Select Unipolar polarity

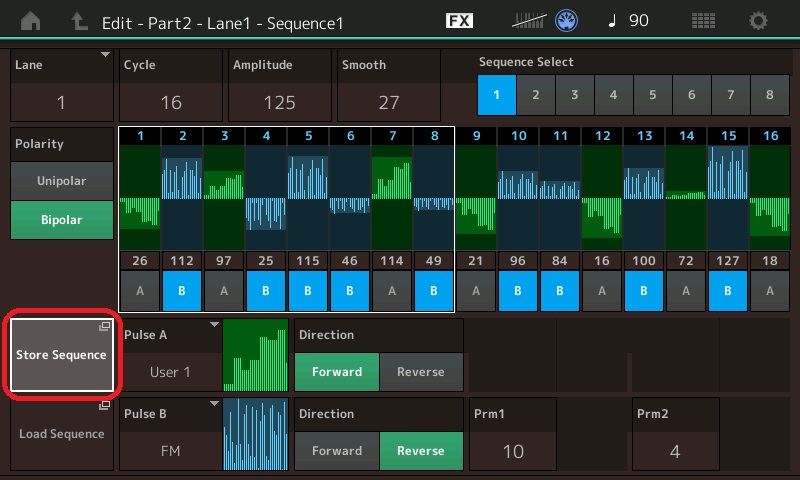61,181
